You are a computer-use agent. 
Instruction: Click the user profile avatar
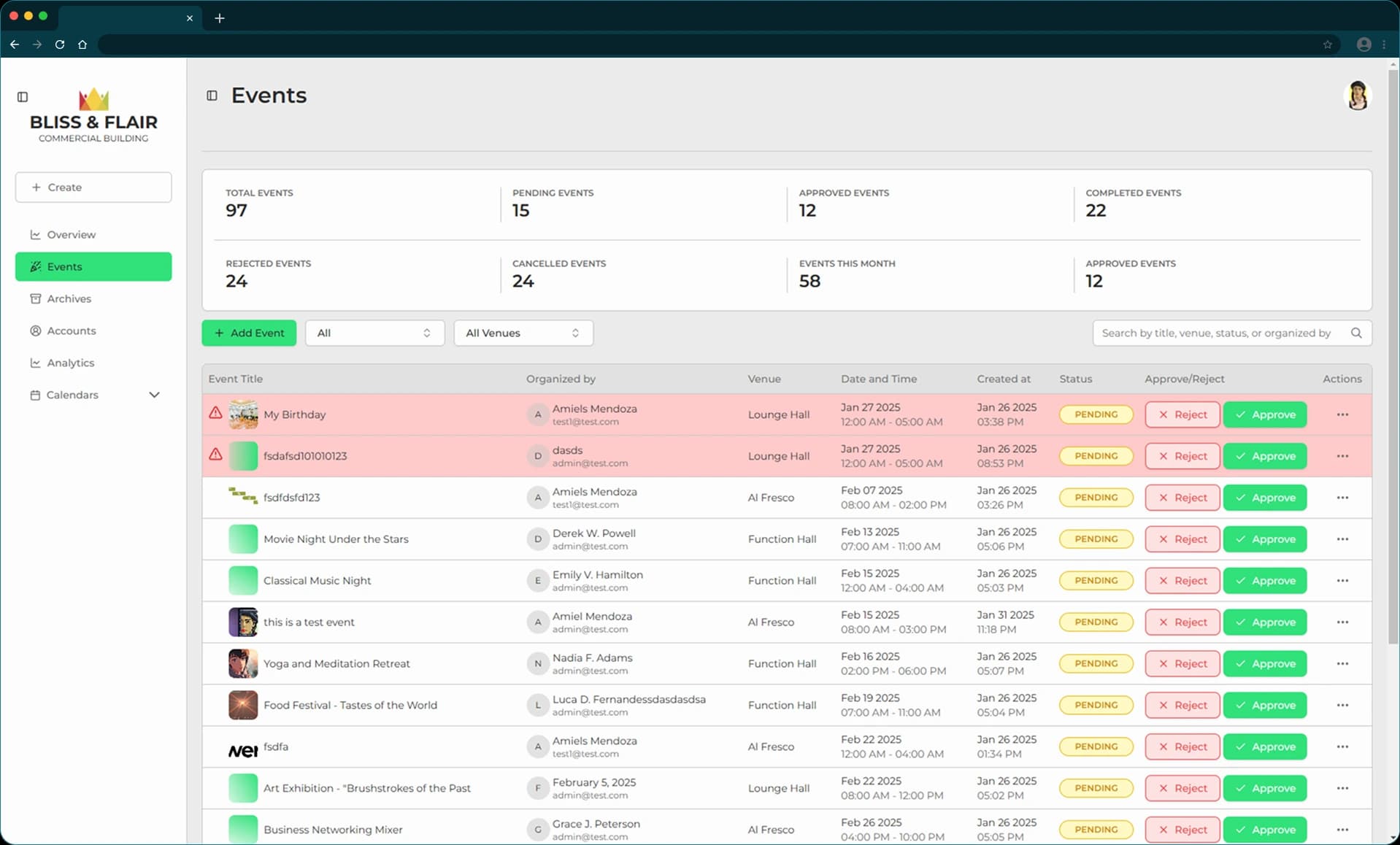1357,96
